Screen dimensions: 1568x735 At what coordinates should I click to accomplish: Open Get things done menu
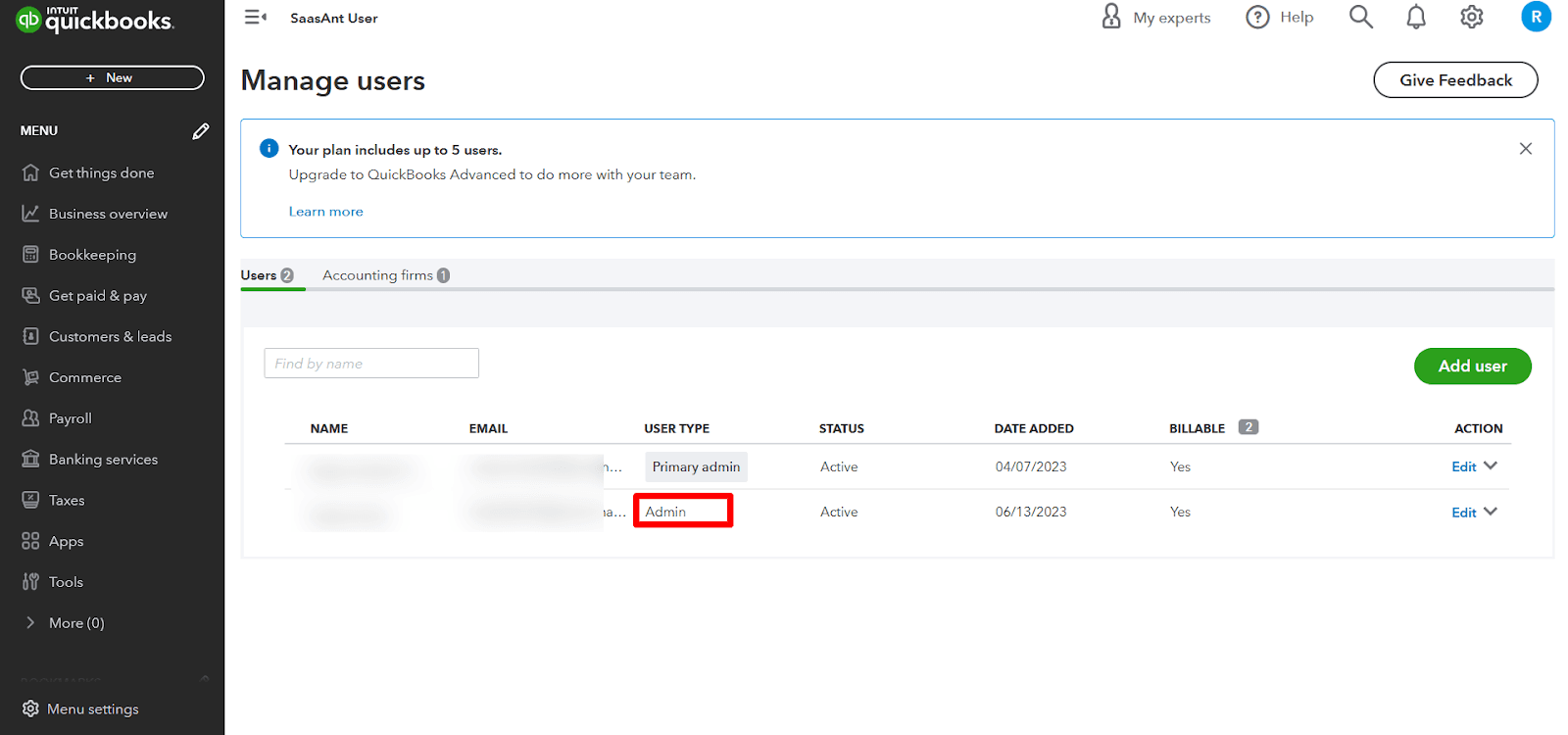point(102,172)
